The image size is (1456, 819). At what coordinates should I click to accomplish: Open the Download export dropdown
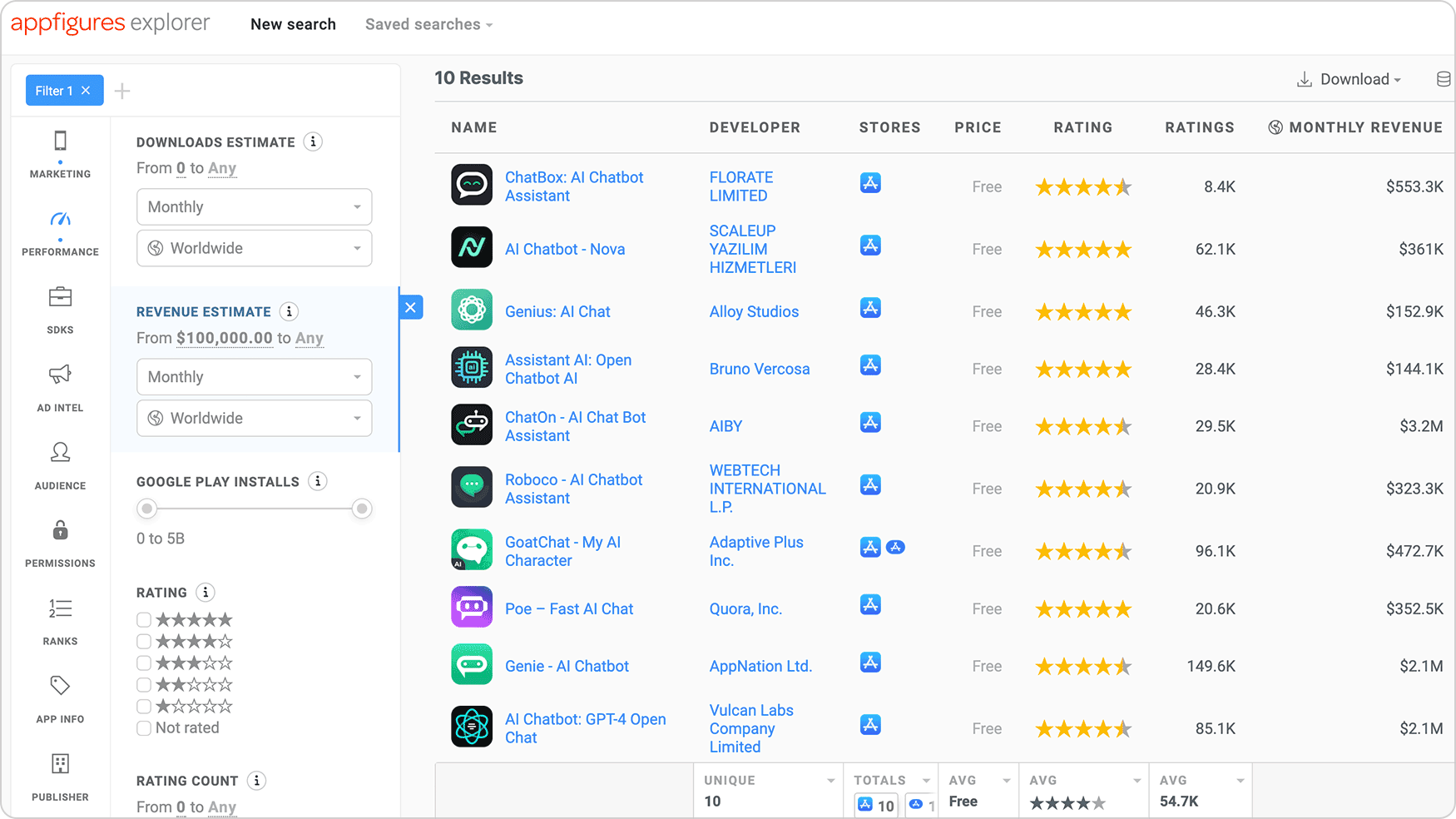pos(1349,79)
